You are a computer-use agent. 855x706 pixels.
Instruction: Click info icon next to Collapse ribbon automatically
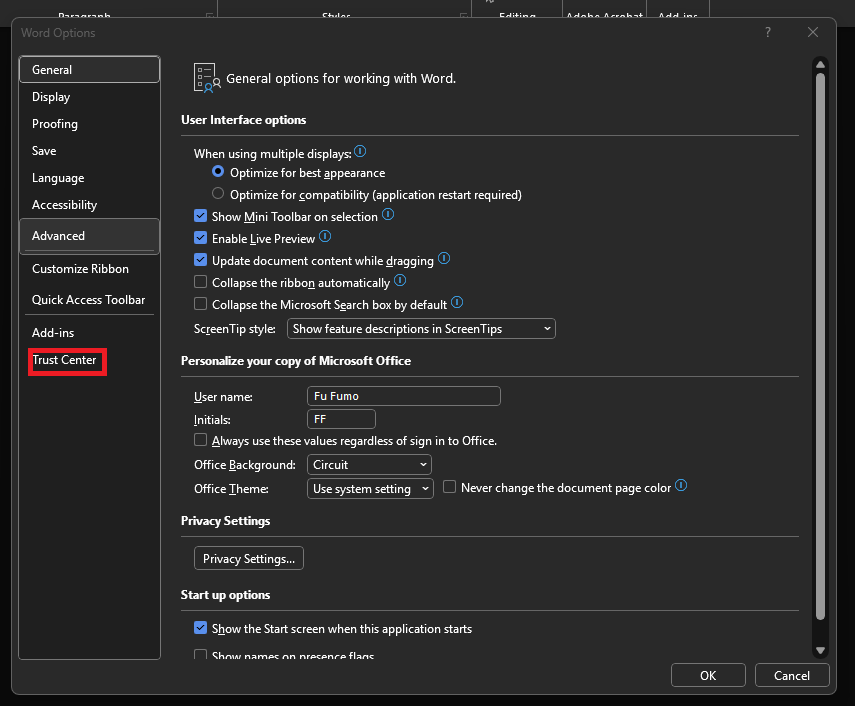pyautogui.click(x=400, y=282)
